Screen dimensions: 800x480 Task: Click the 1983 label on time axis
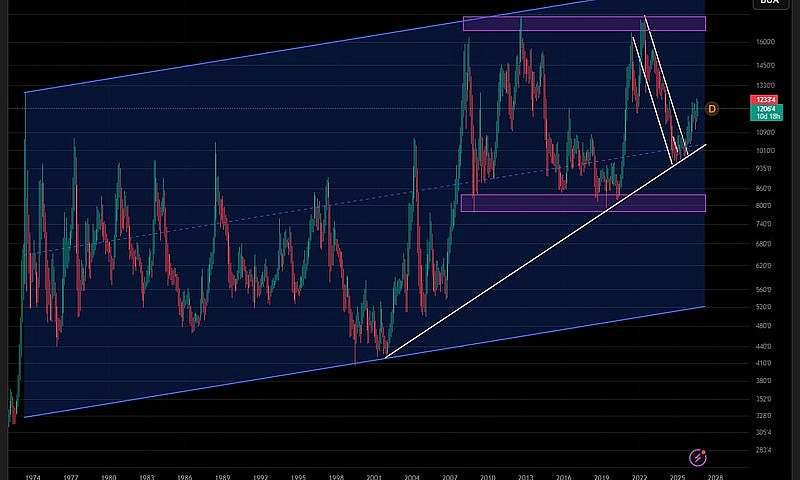pos(147,477)
